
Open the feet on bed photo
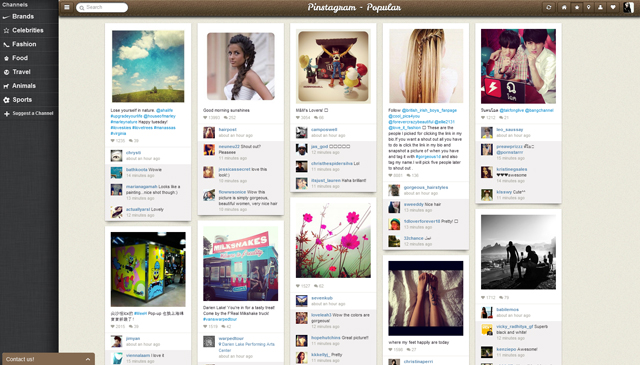tap(426, 298)
